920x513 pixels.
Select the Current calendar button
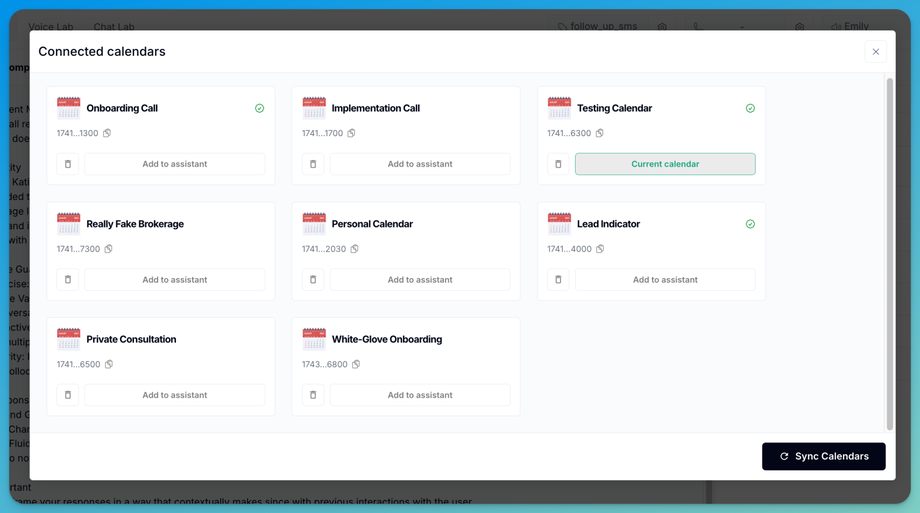[x=665, y=164]
